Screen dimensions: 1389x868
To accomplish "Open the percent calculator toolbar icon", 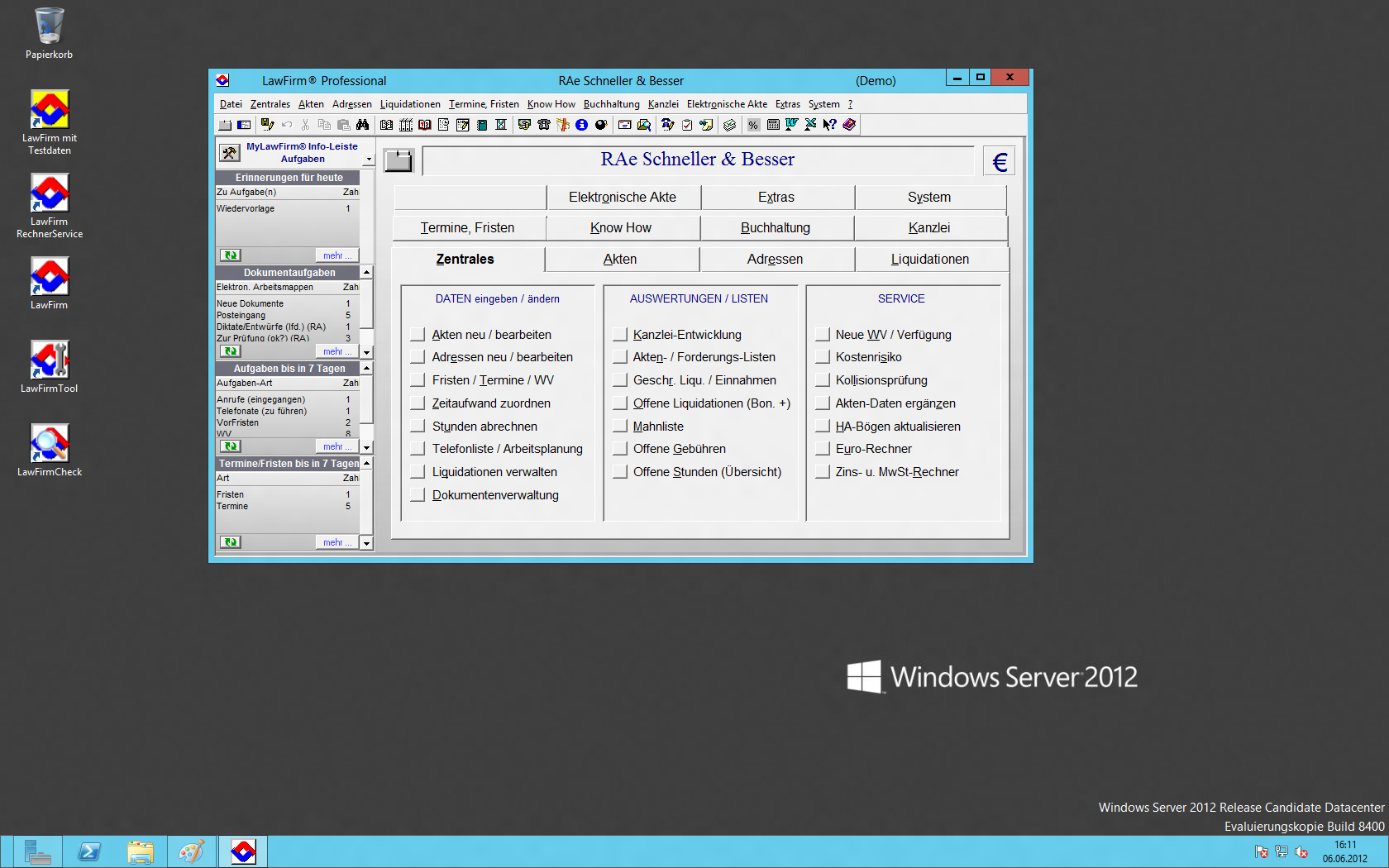I will click(753, 125).
